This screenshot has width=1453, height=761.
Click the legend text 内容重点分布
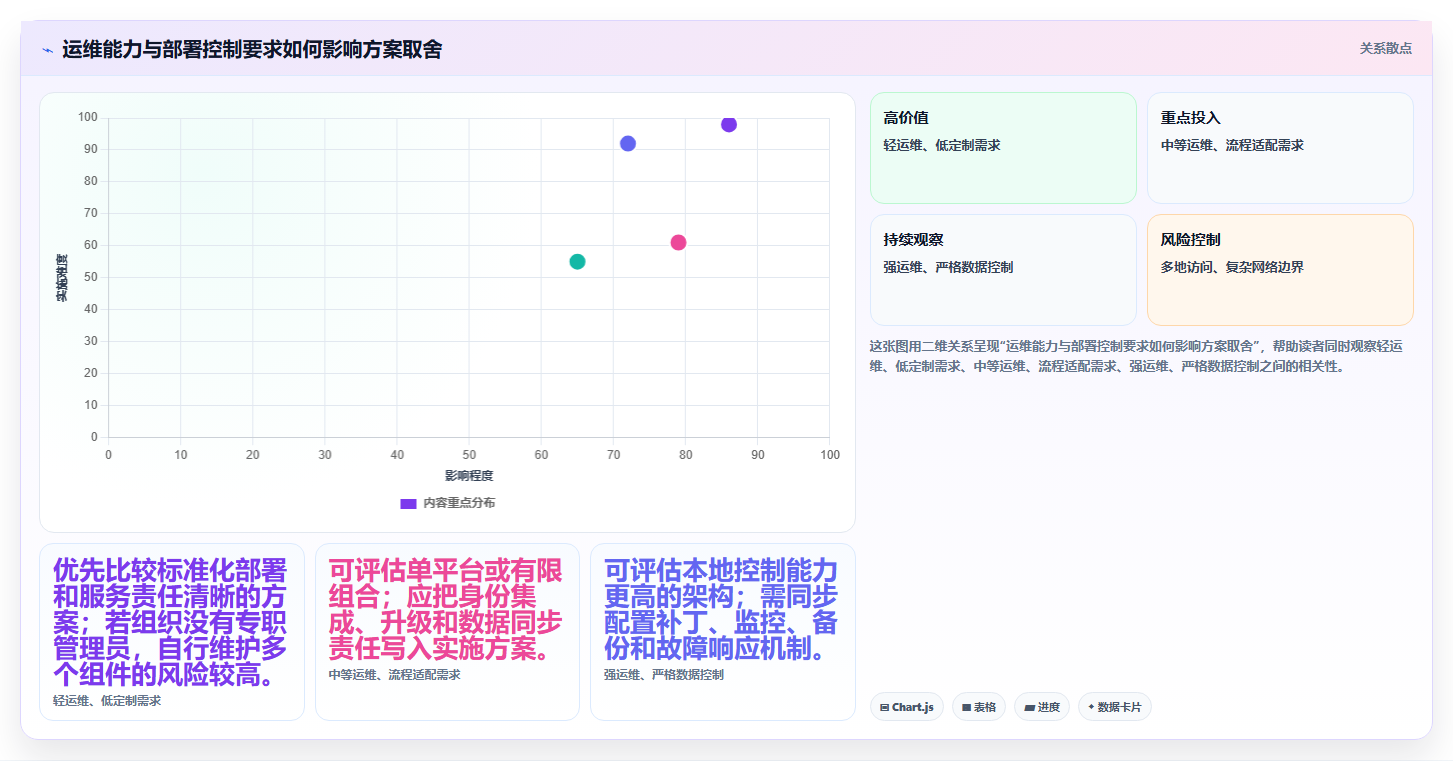(459, 503)
